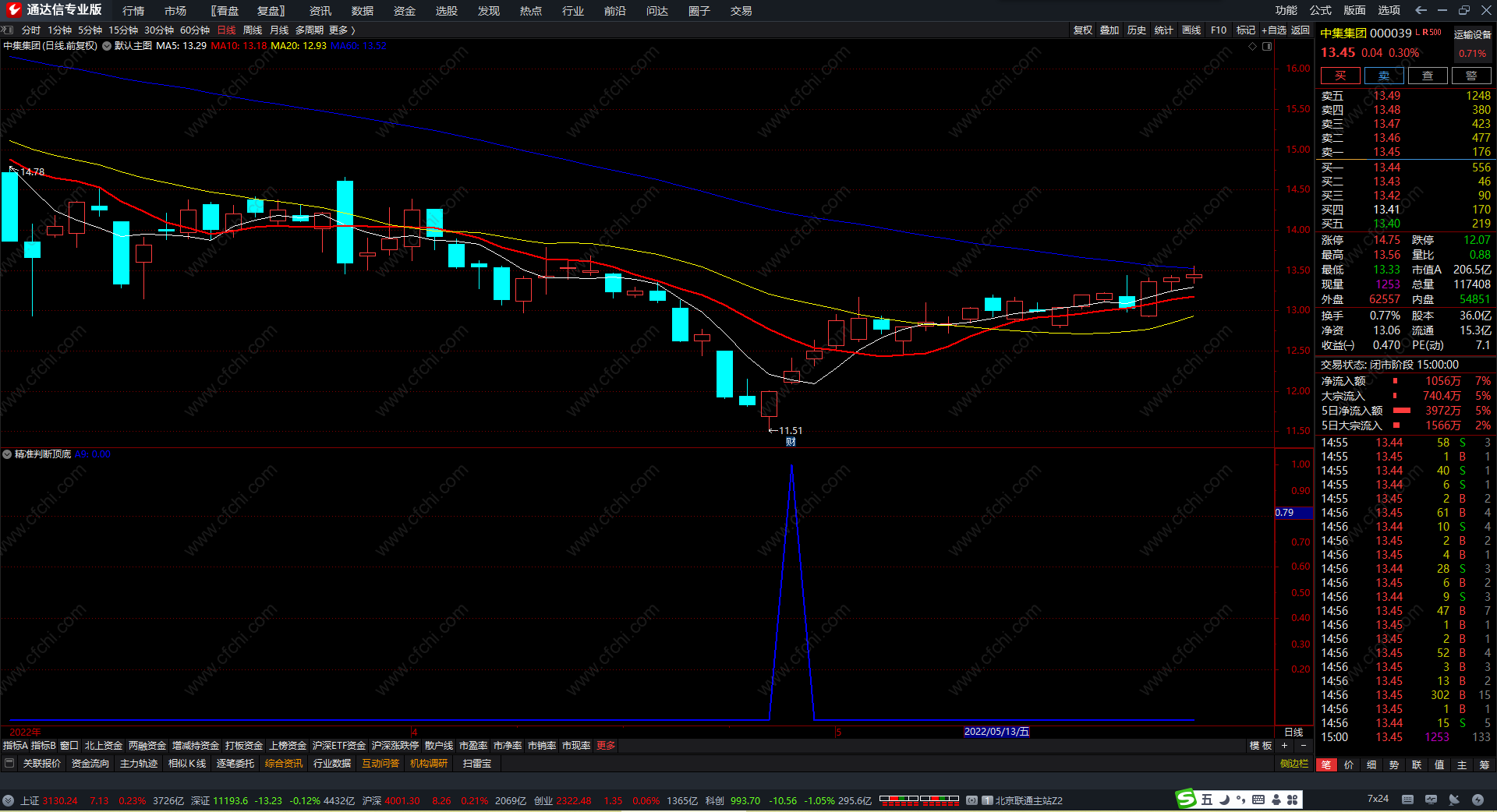Select the 日线 daily period

click(x=226, y=30)
